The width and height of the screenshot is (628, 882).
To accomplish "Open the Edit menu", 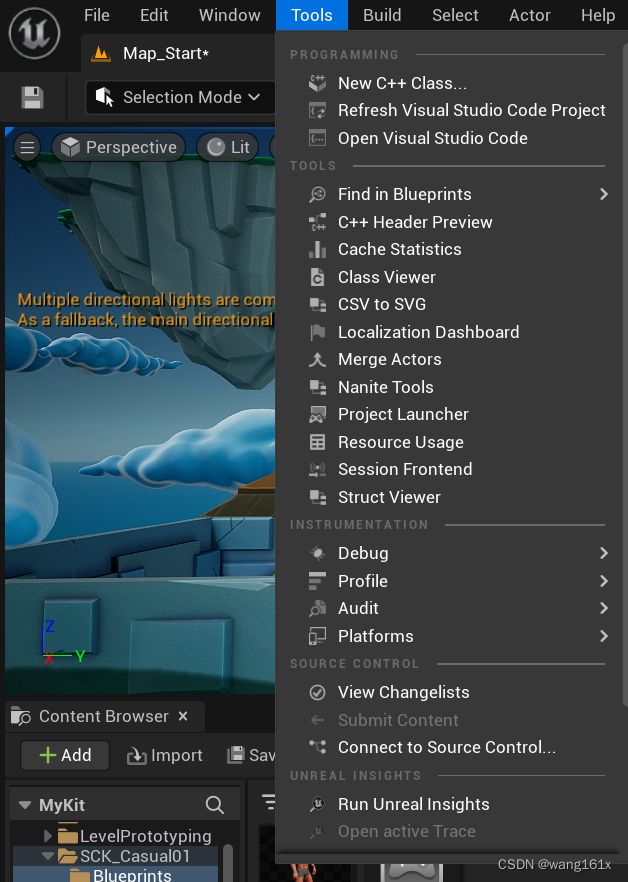I will (154, 15).
